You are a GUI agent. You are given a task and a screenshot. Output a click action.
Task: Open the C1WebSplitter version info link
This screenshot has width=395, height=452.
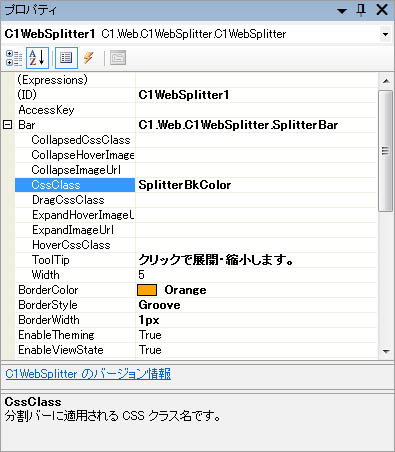(x=88, y=374)
